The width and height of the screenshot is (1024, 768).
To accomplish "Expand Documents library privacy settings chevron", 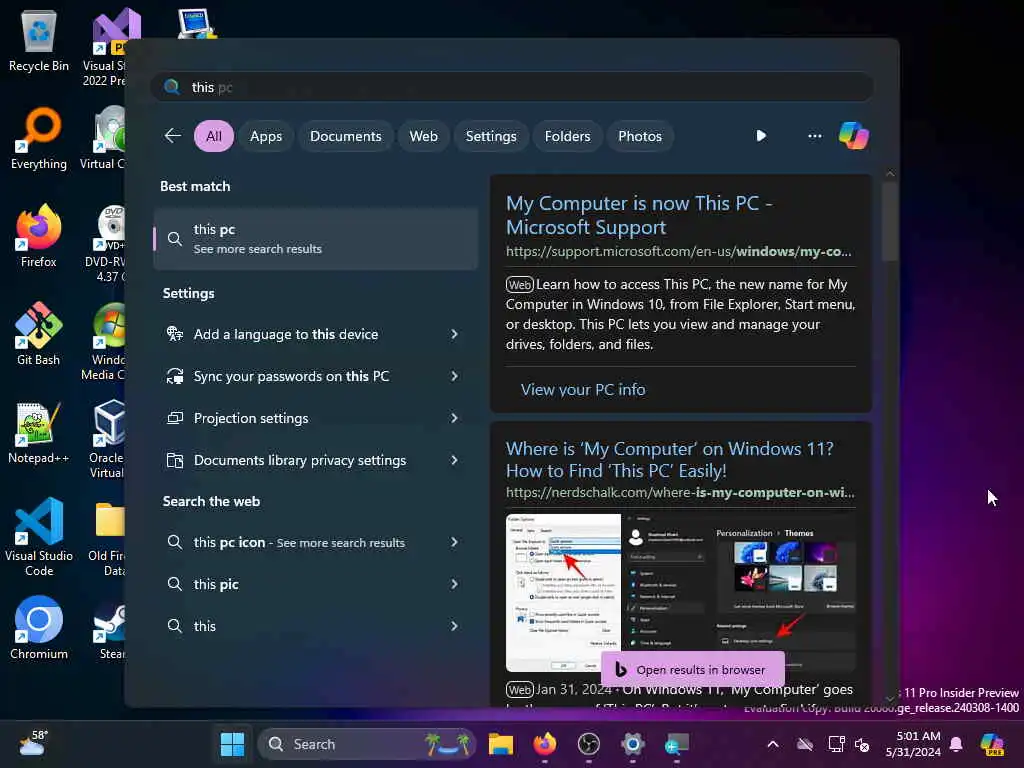I will pyautogui.click(x=455, y=460).
